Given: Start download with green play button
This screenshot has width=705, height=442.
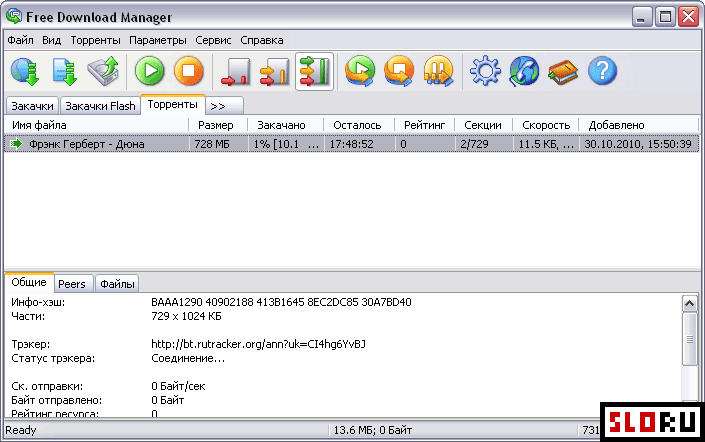Looking at the screenshot, I should tap(149, 71).
